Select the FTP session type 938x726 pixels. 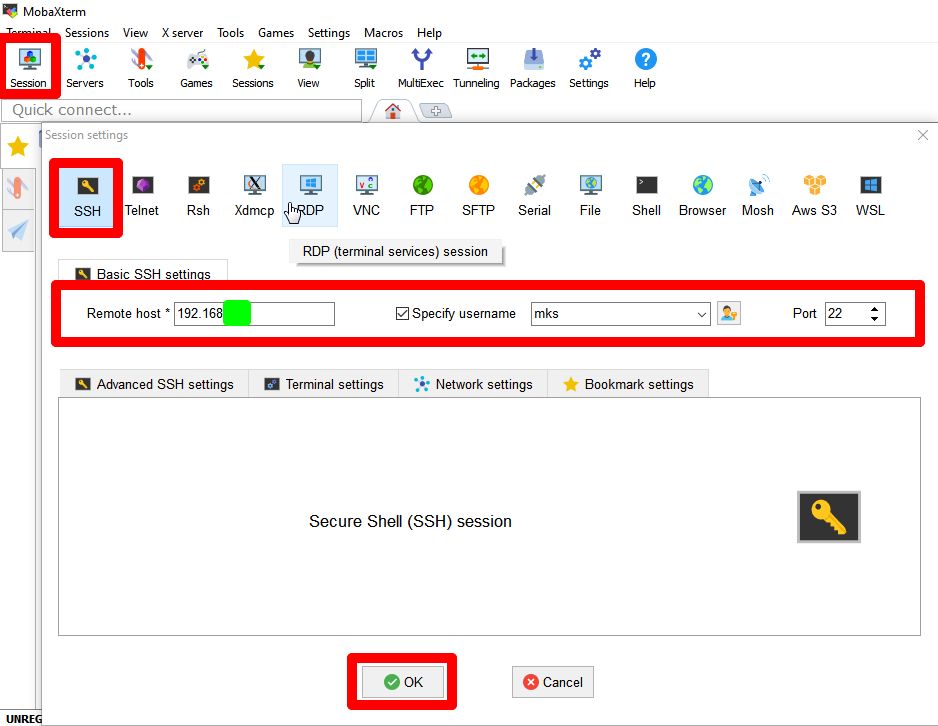pyautogui.click(x=422, y=196)
